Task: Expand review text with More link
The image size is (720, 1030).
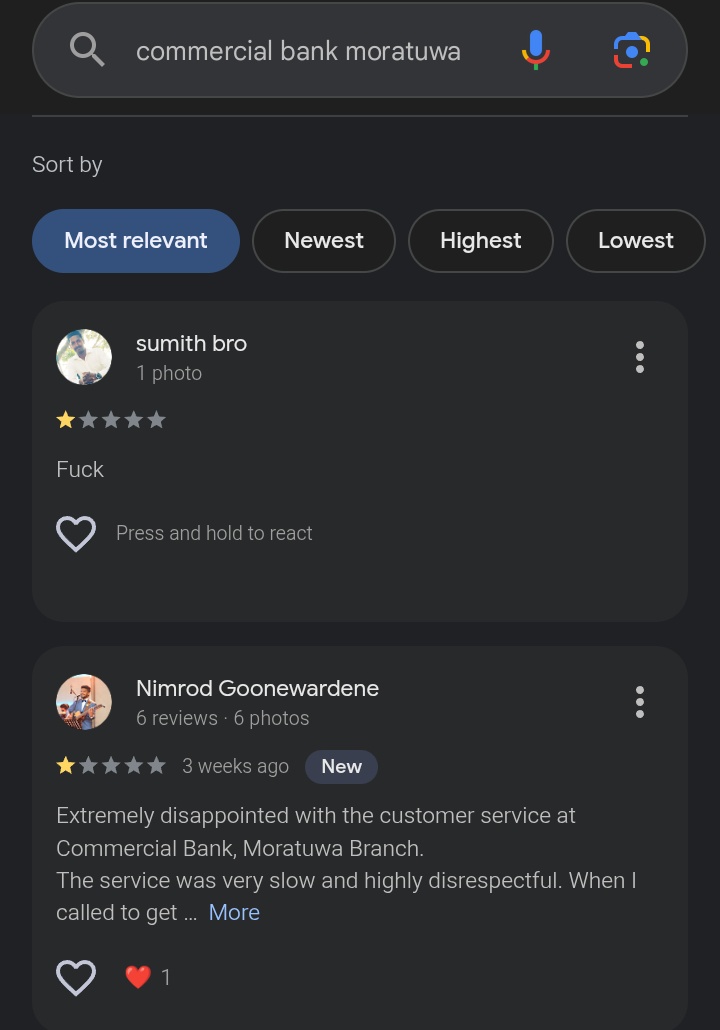Action: point(234,912)
